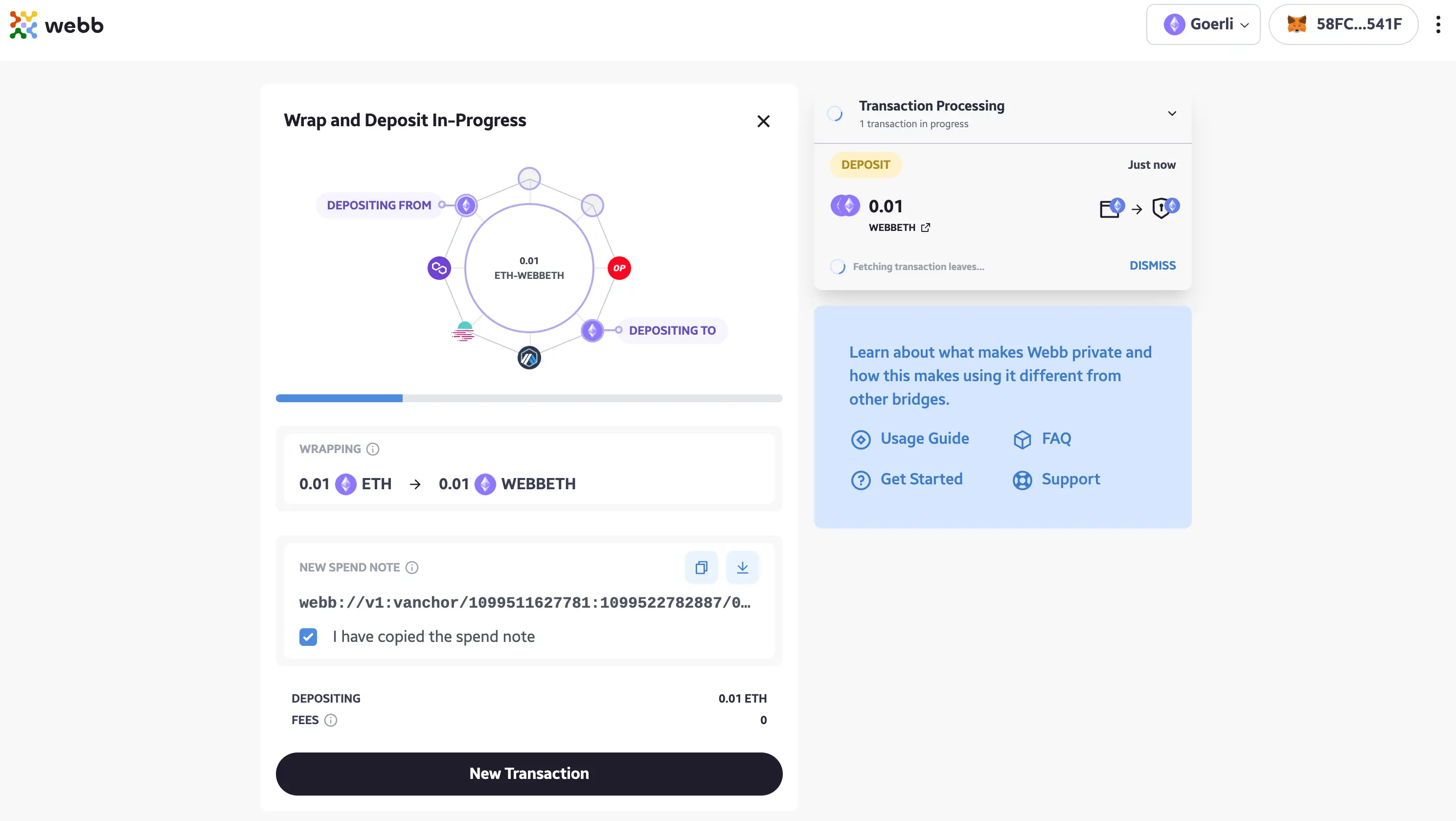Click the FAQ cube icon
This screenshot has height=821, width=1456.
1021,439
